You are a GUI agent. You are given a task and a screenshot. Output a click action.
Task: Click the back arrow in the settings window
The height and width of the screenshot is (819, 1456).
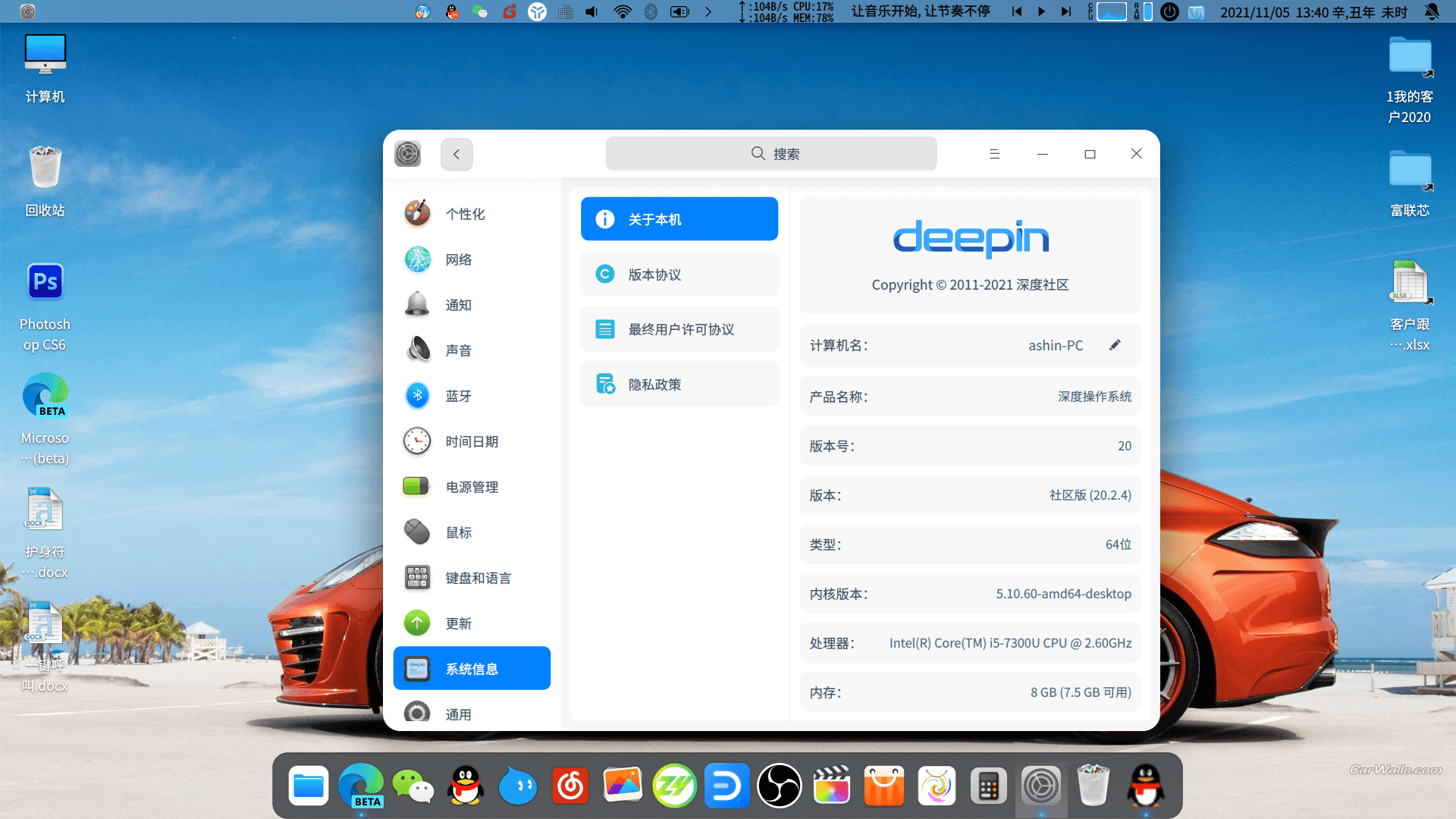pos(457,153)
